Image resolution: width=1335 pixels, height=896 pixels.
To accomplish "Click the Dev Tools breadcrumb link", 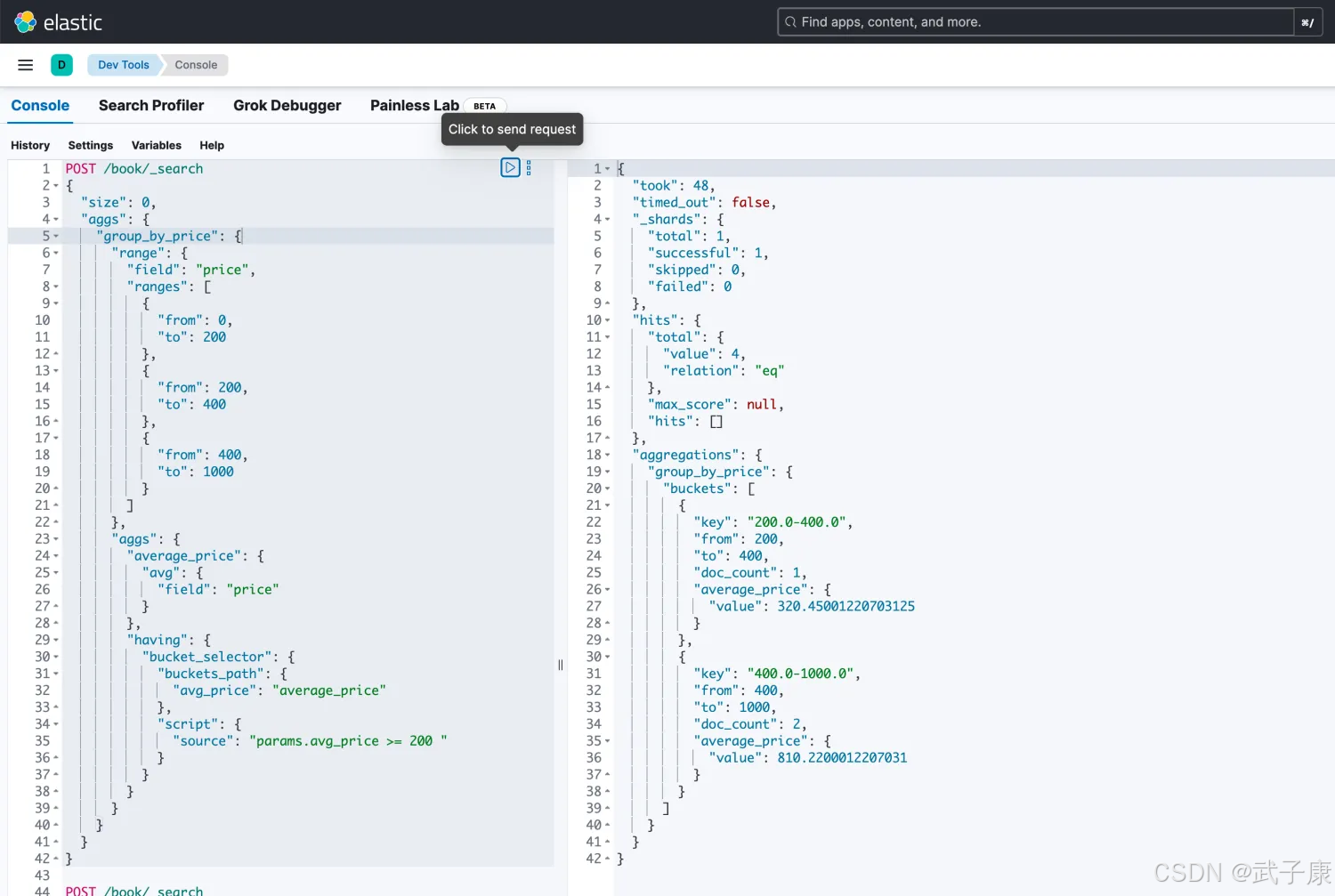I will (123, 65).
